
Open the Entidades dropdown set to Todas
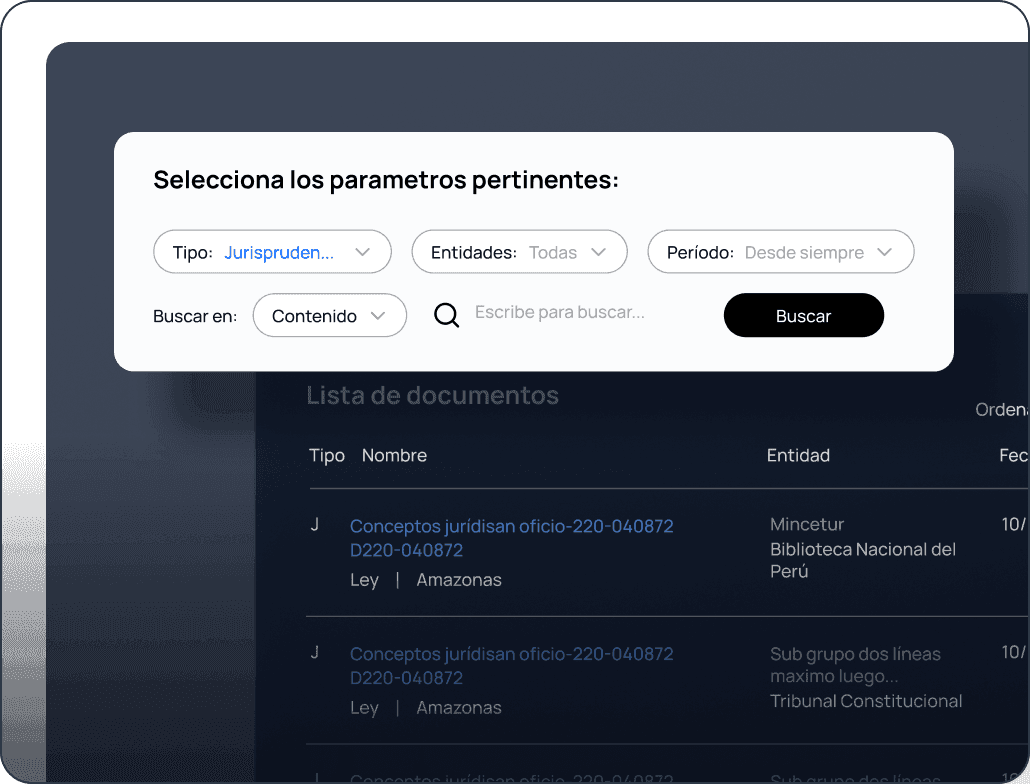tap(519, 251)
